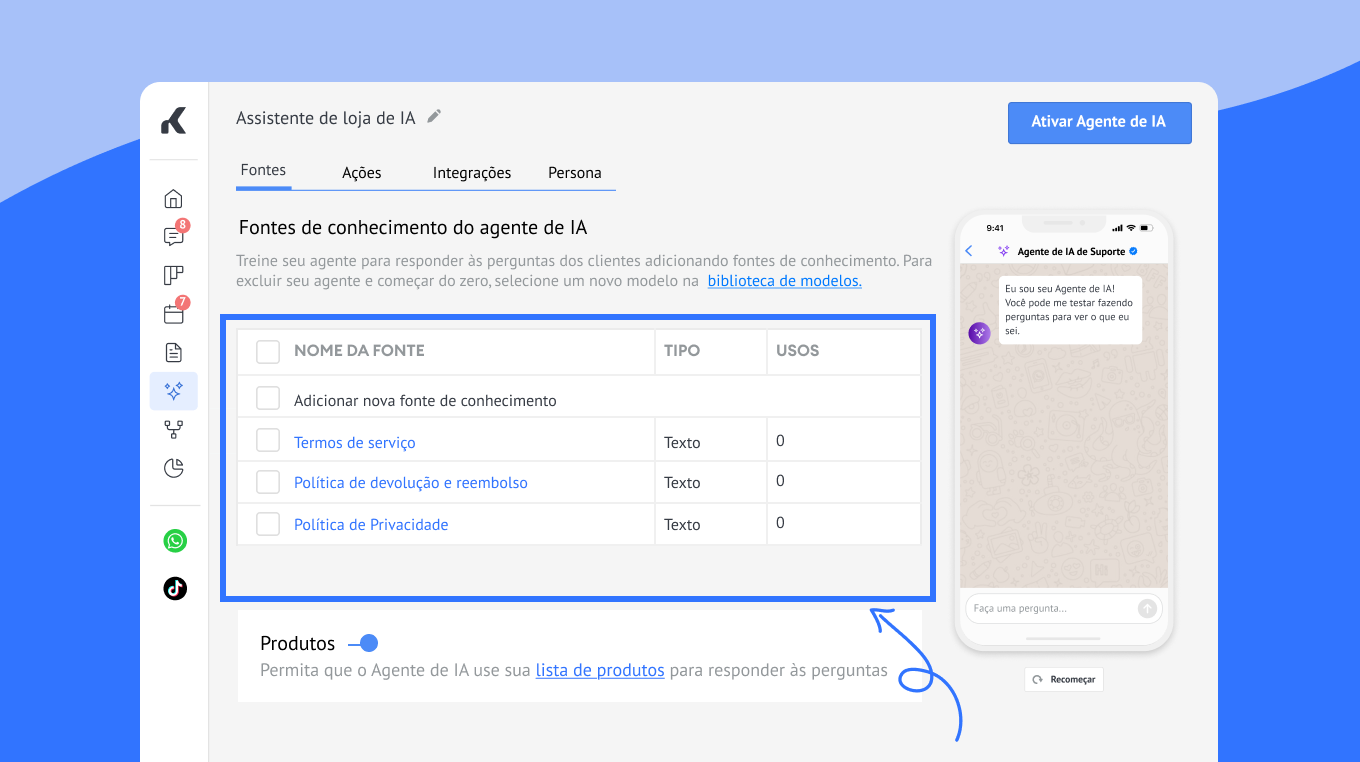Open the kanban board icon

(174, 276)
